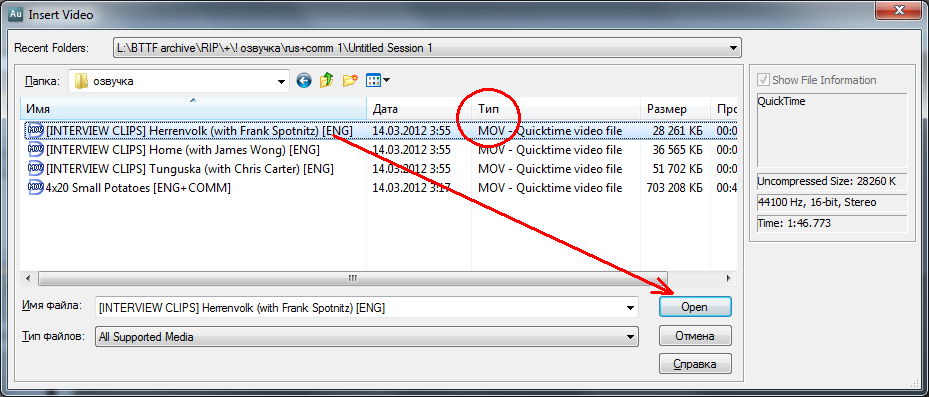929x397 pixels.
Task: Click the scrollbar left arrow
Action: pyautogui.click(x=27, y=277)
